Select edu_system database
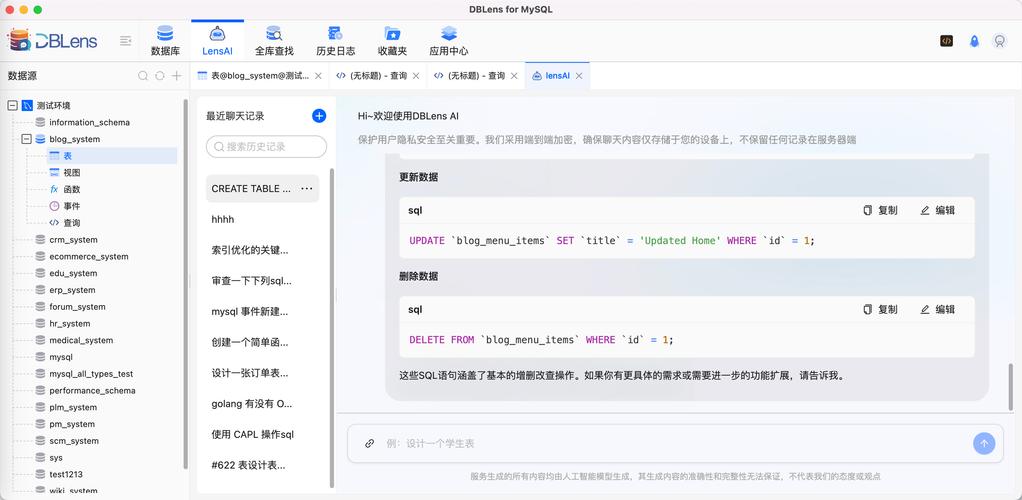1022x500 pixels. click(73, 273)
